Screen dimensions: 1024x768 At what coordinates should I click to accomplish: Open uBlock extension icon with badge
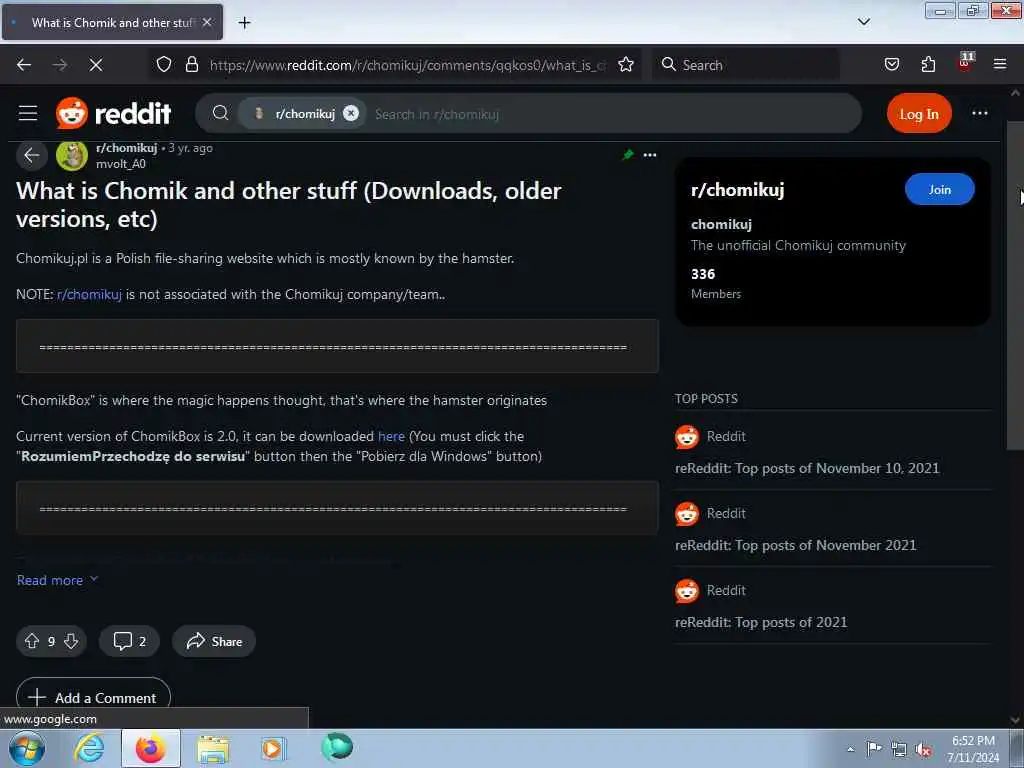(x=965, y=63)
